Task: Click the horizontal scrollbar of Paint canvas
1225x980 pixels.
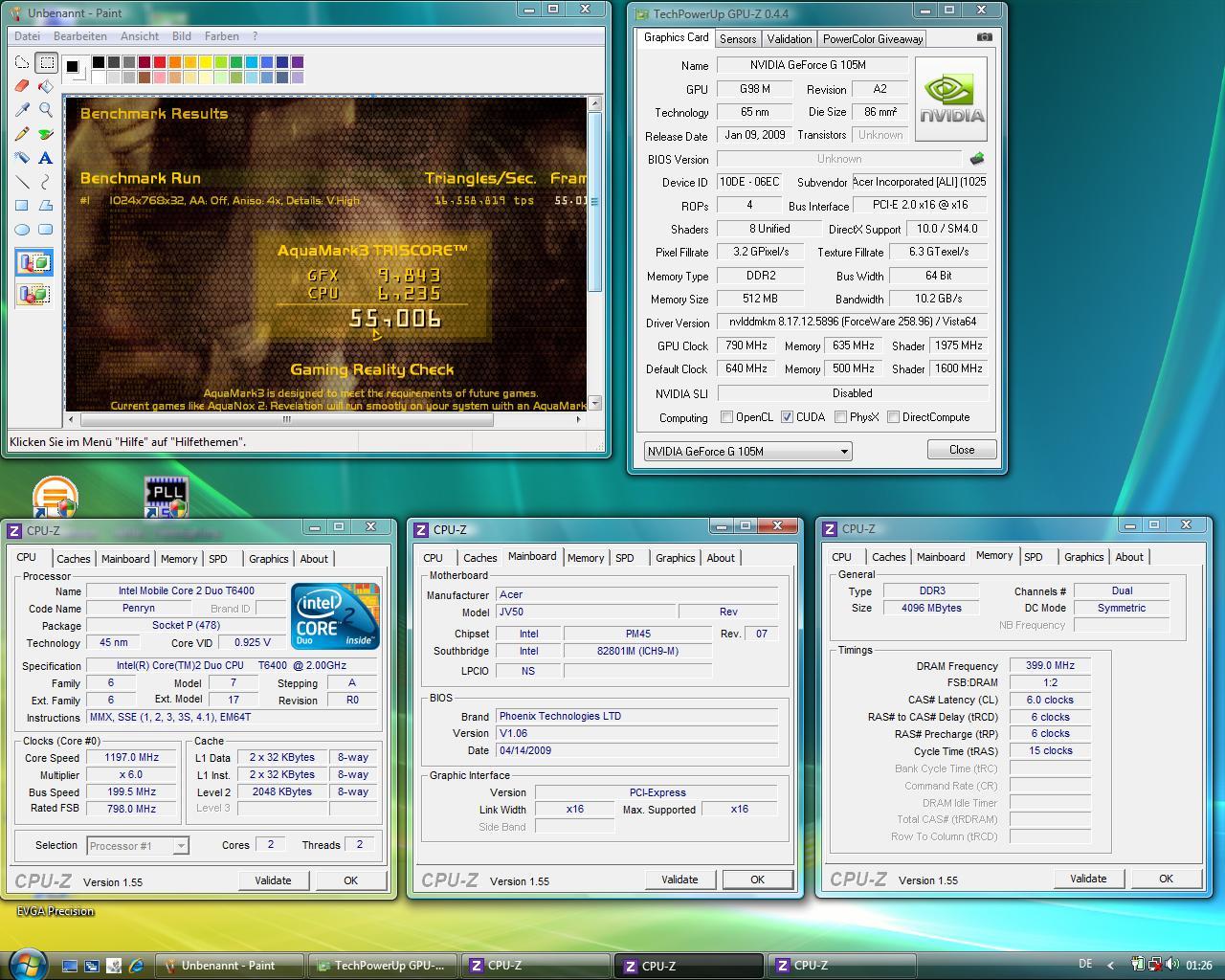Action: pyautogui.click(x=325, y=419)
